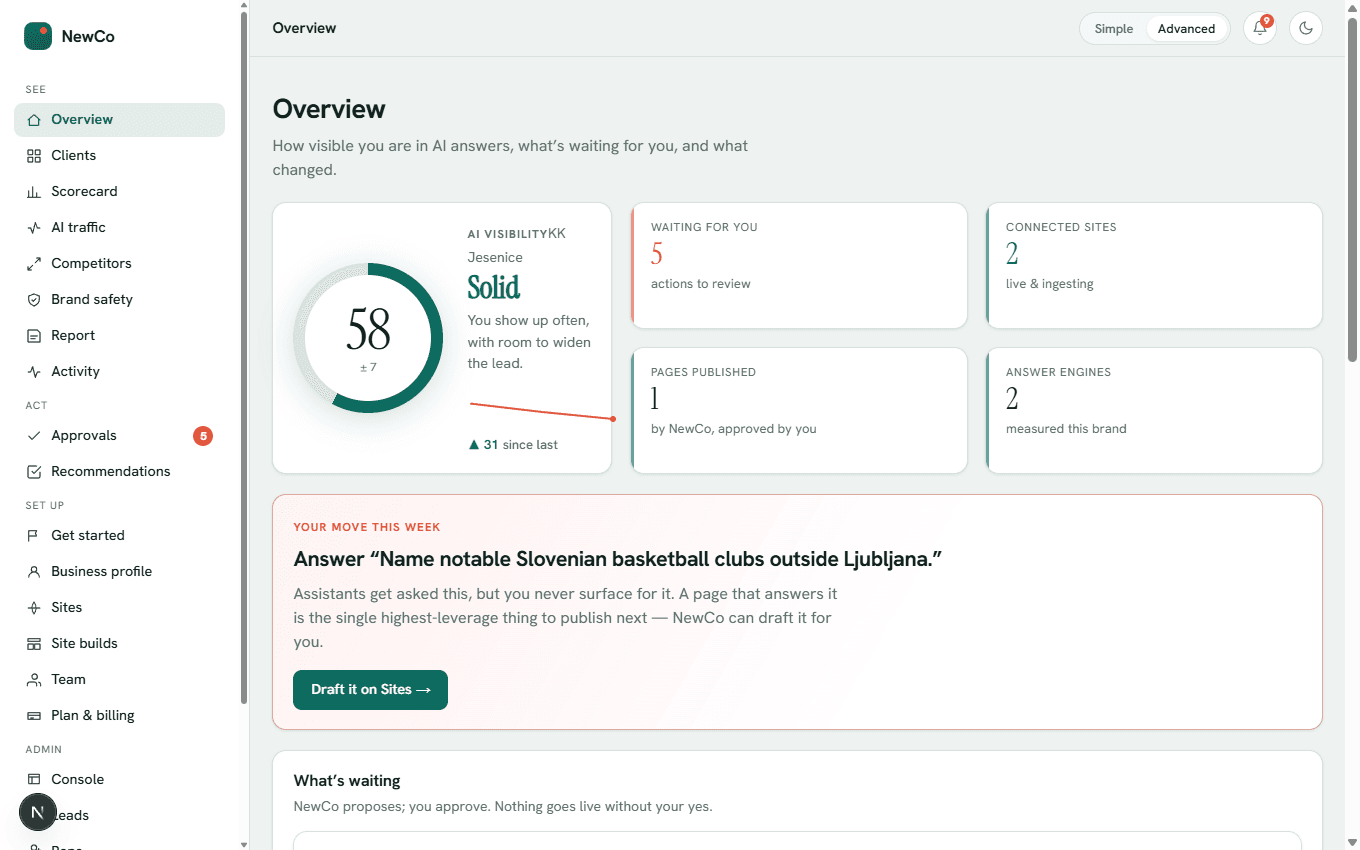Click the Recommendations checkbox icon

[34, 472]
